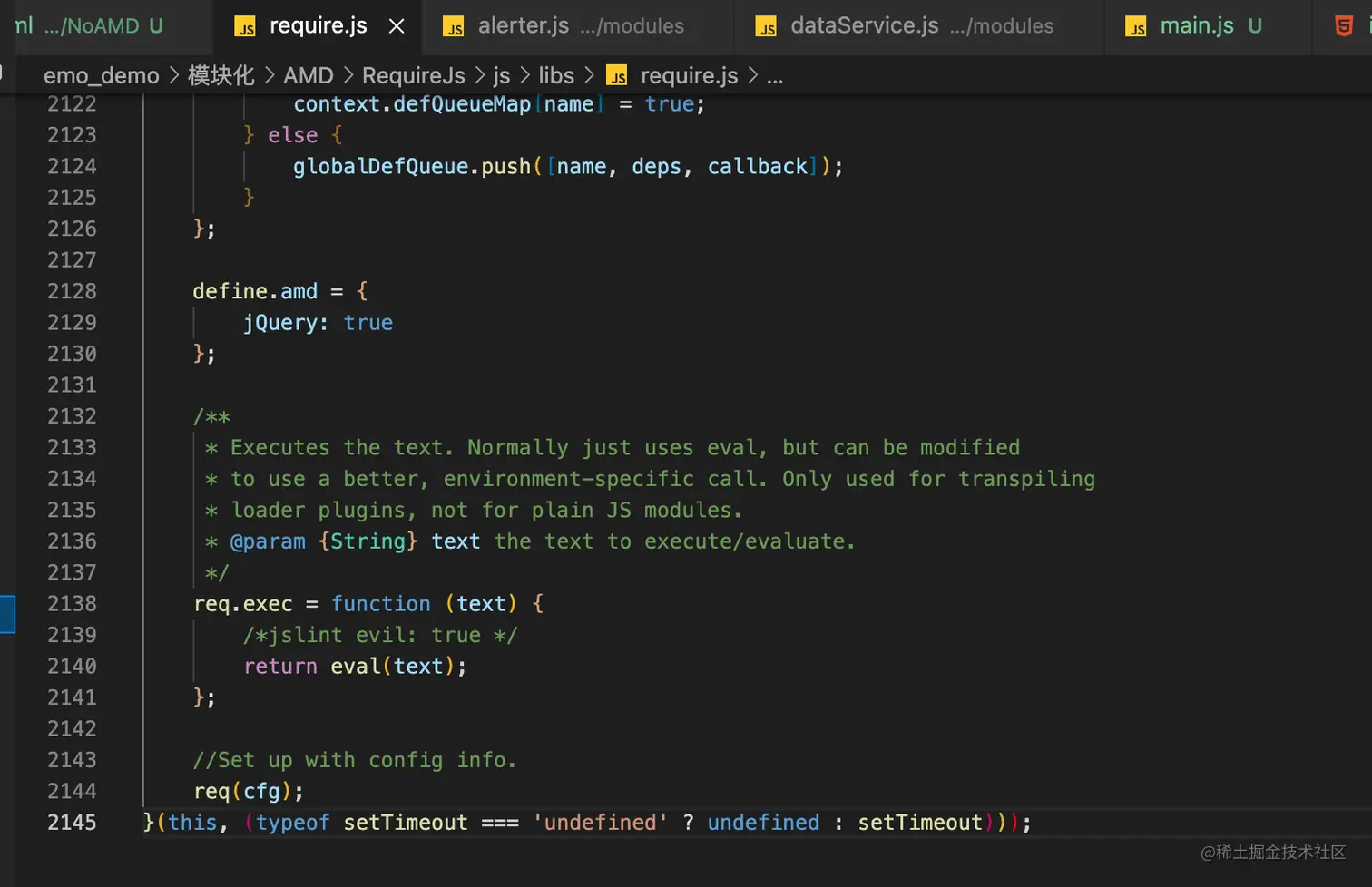Click the blue marker beside line 2138
The height and width of the screenshot is (887, 1372).
(7, 614)
